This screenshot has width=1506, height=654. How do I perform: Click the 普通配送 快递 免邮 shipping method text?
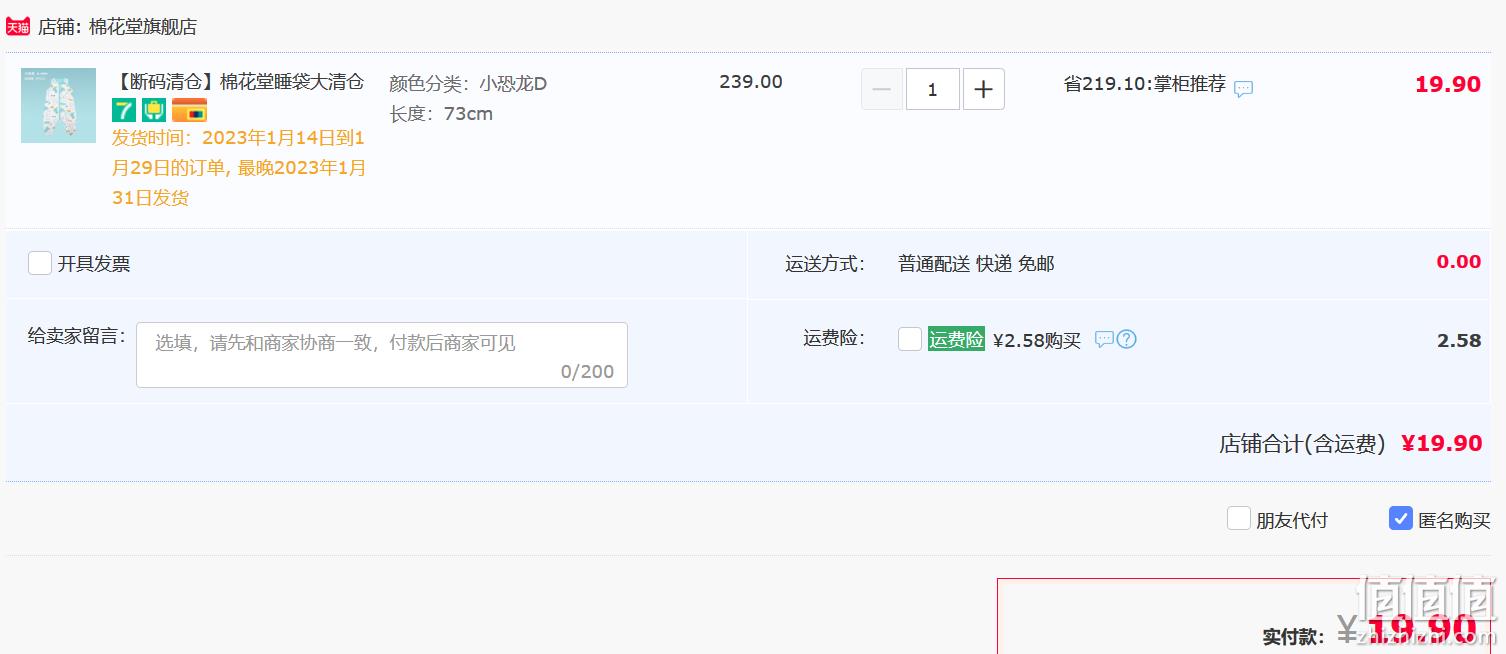tap(976, 264)
